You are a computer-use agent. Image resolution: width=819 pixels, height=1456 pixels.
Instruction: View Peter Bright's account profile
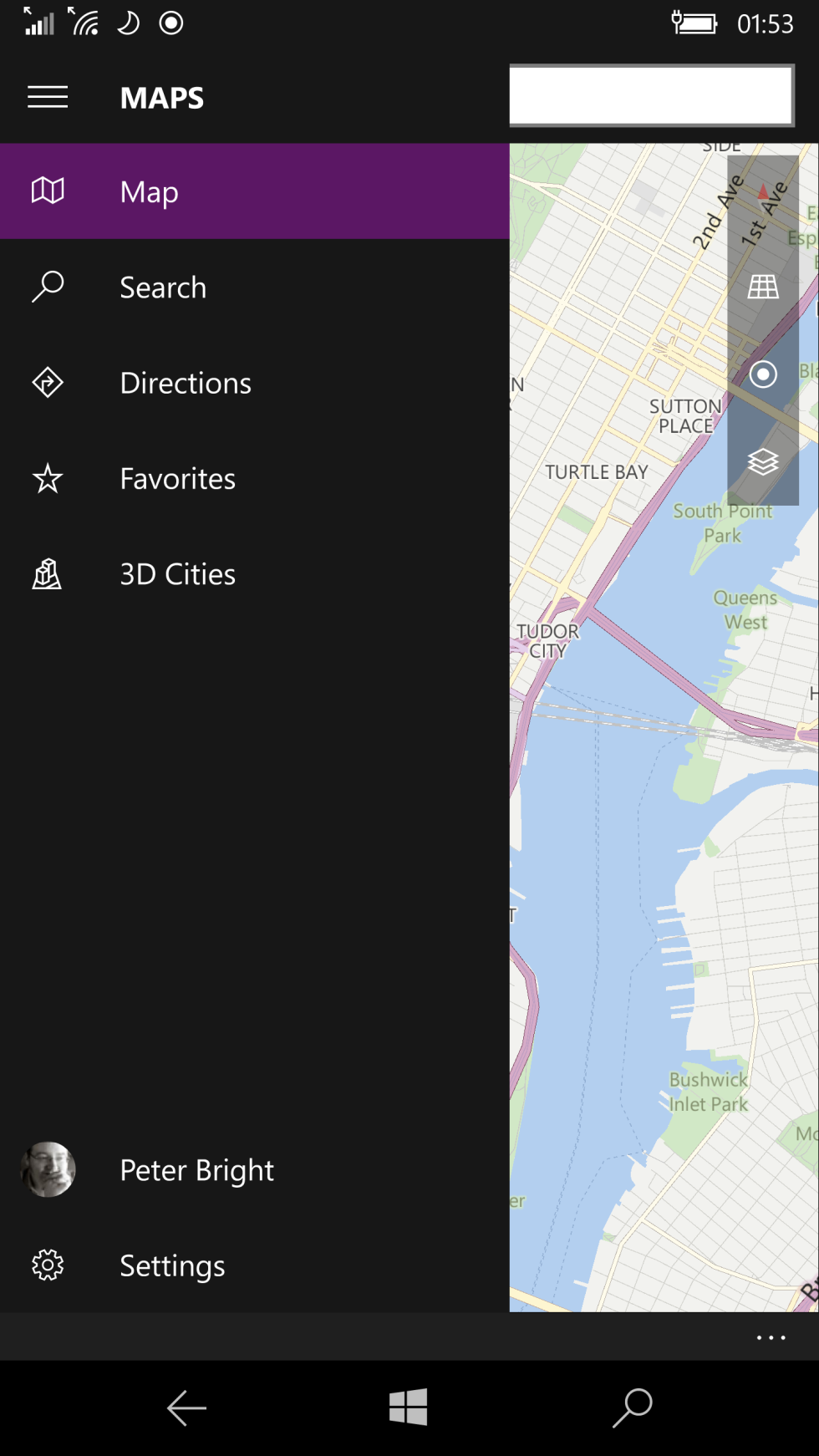click(196, 1170)
